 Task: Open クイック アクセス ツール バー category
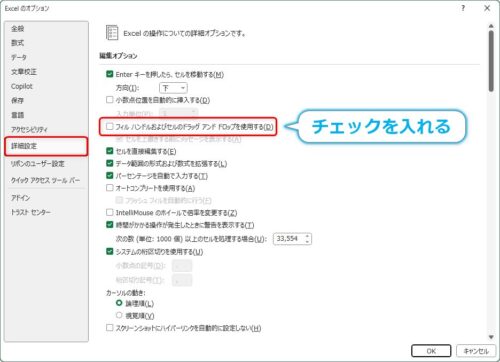[45, 180]
